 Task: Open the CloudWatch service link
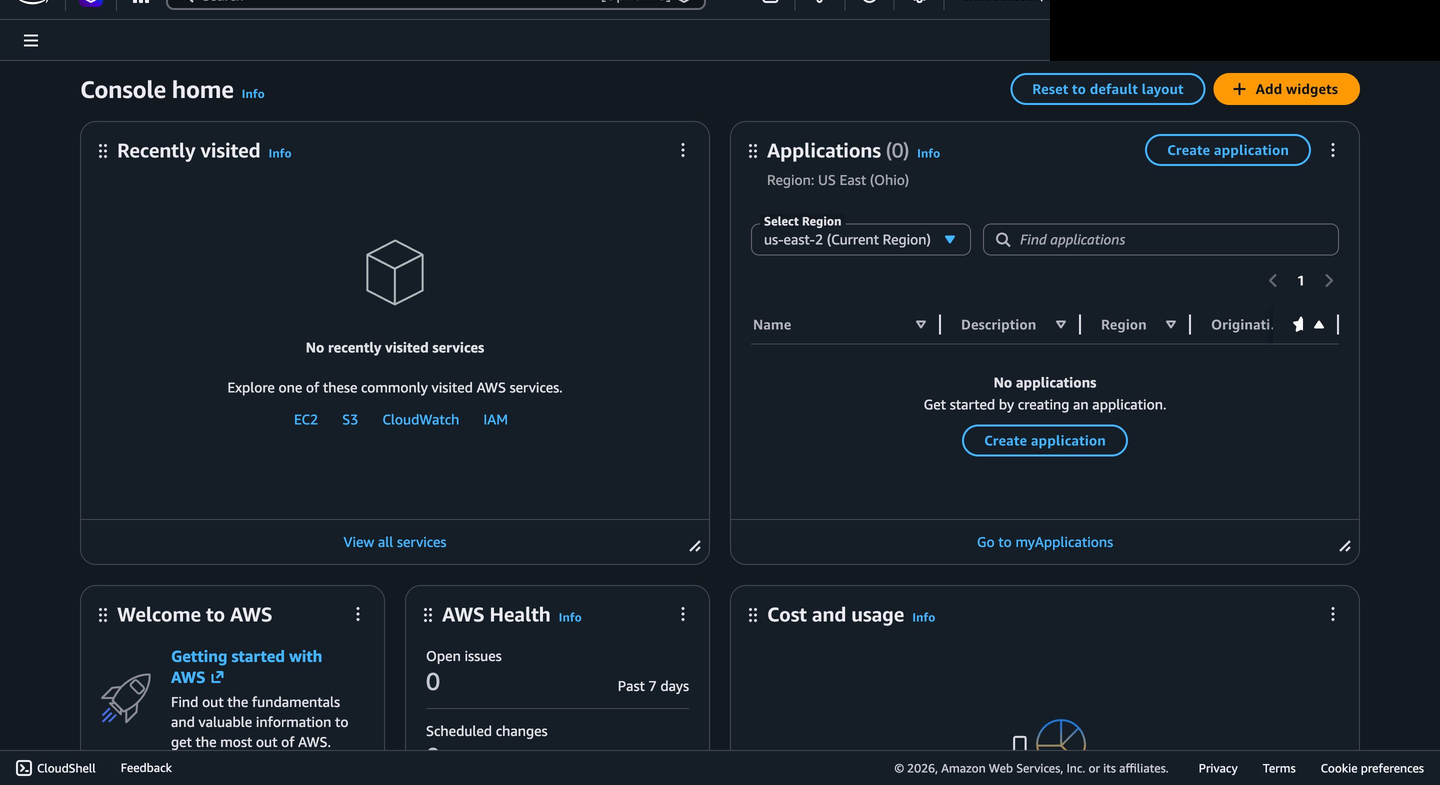point(421,420)
